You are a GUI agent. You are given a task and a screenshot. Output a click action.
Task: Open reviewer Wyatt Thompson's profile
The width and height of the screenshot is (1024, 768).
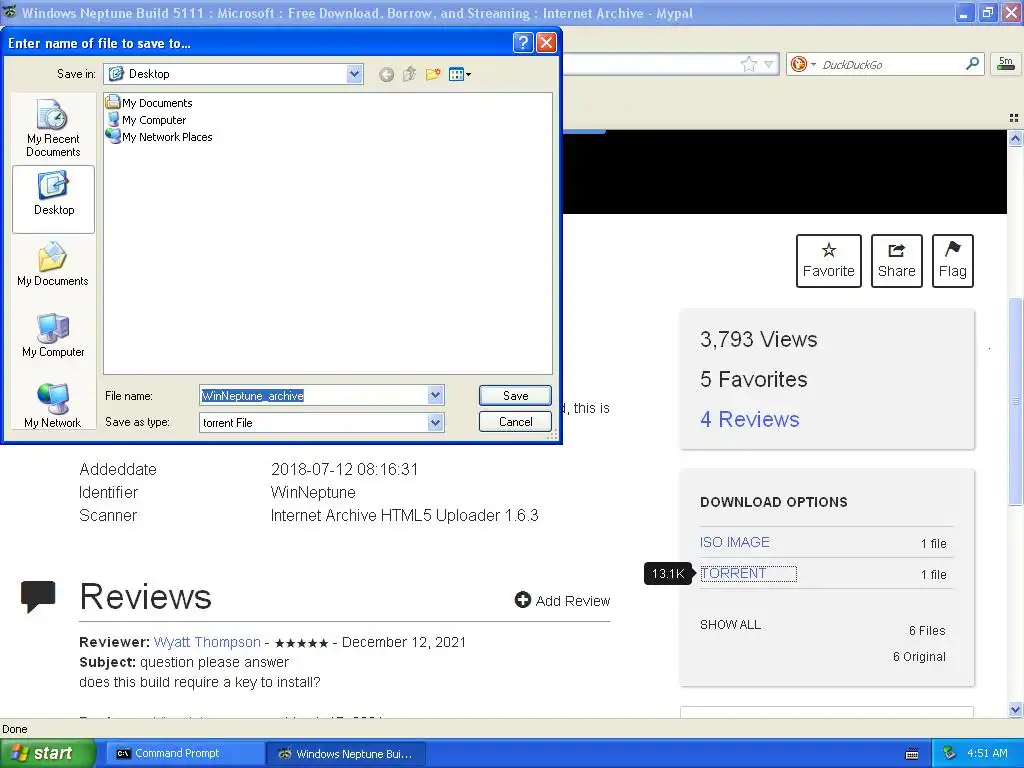pos(207,642)
